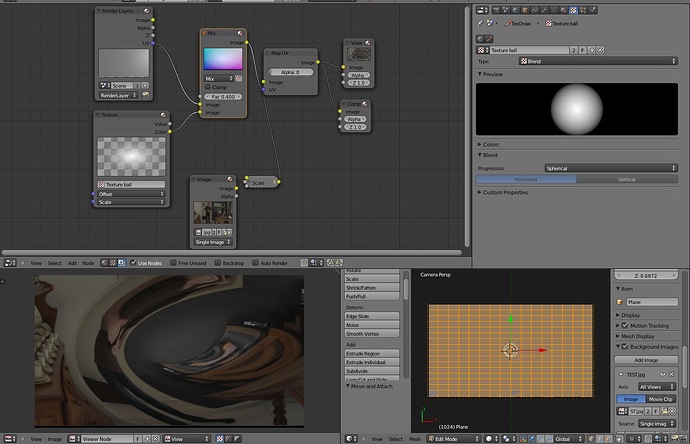Open the Constraints chain-link properties icon

[535, 10]
